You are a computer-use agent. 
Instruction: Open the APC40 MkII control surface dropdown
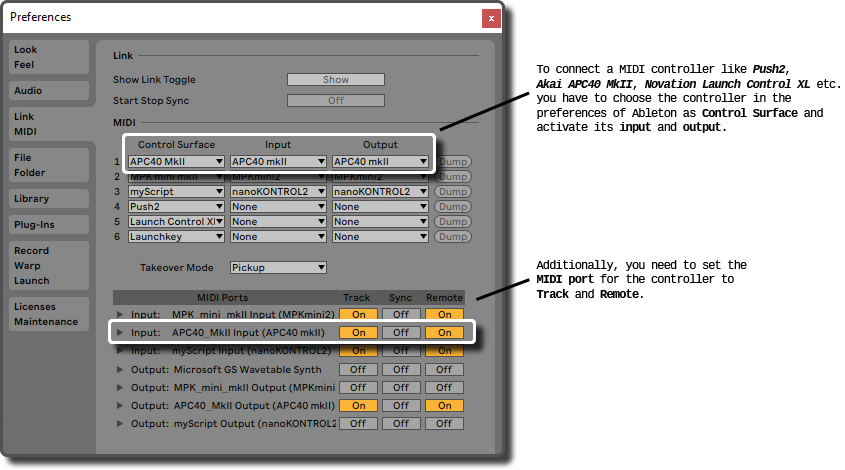coord(176,162)
